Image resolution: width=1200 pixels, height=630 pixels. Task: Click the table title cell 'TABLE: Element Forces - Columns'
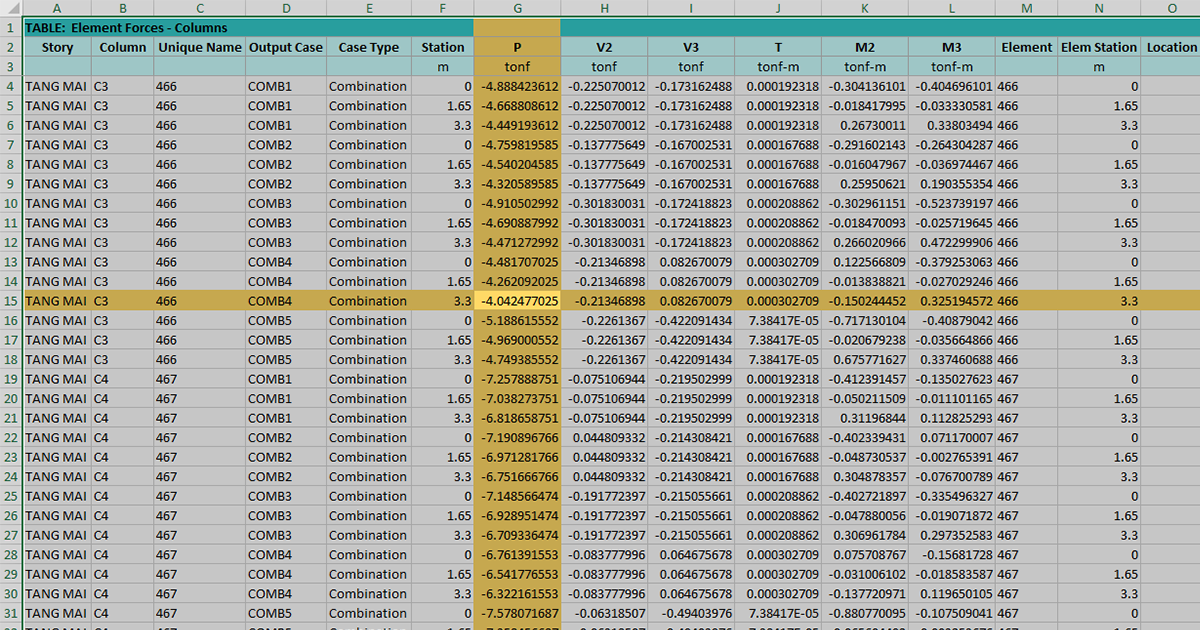pos(125,28)
